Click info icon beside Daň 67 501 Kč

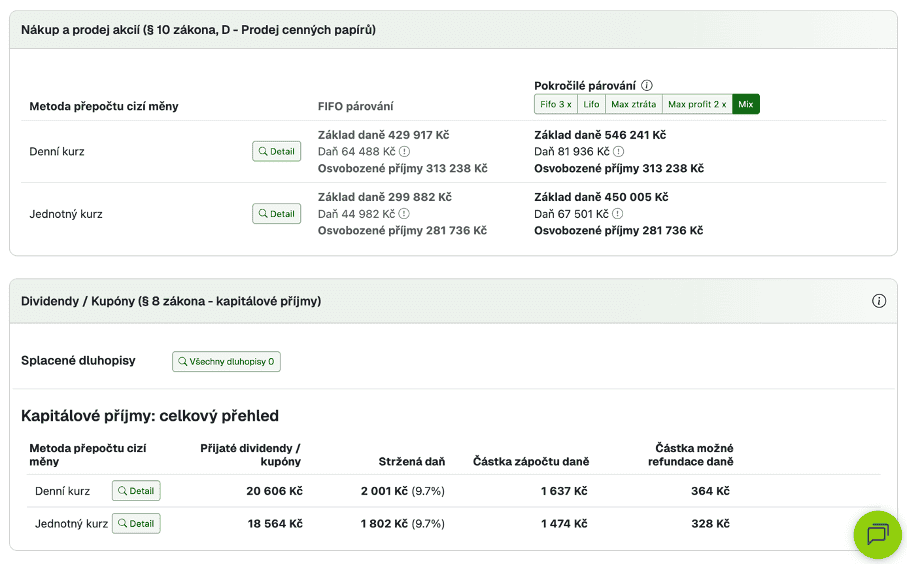pos(617,214)
